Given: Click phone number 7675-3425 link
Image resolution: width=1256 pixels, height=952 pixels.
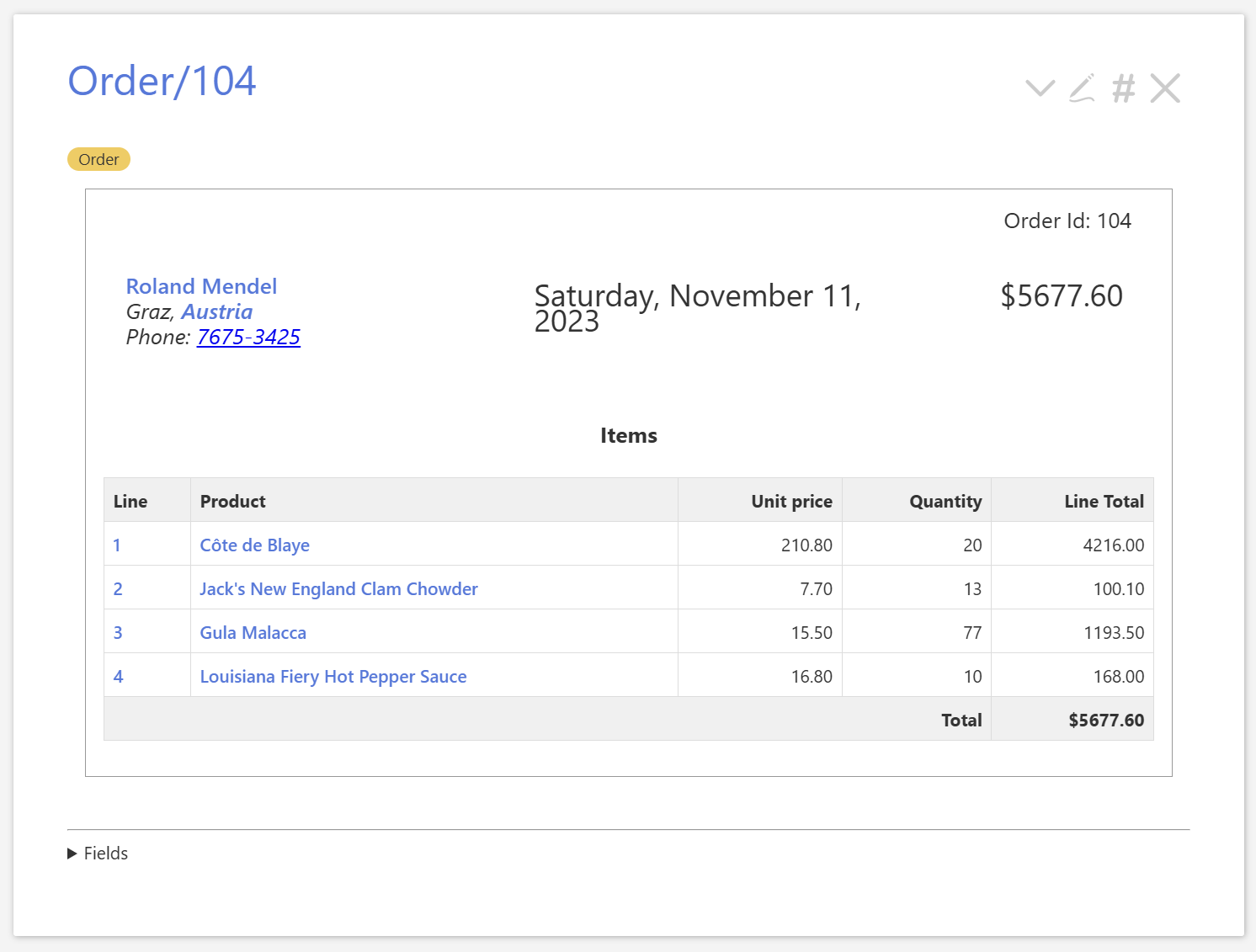Looking at the screenshot, I should click(x=248, y=337).
